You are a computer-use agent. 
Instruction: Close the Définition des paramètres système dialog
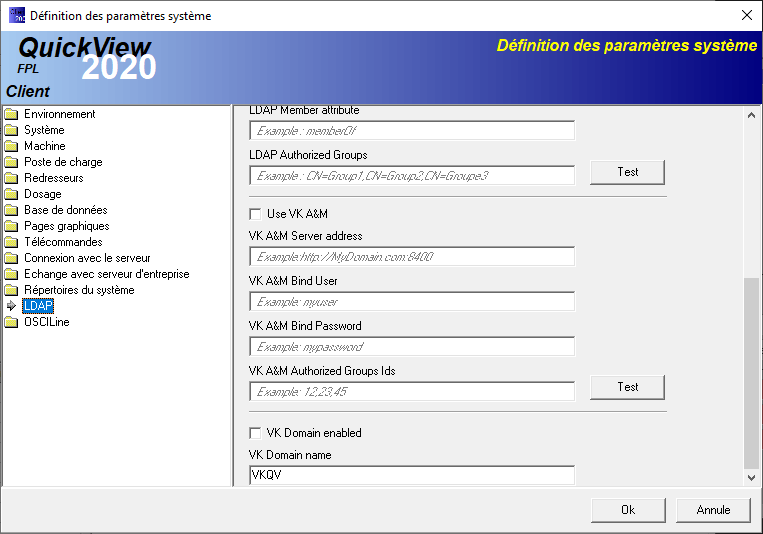click(x=746, y=15)
